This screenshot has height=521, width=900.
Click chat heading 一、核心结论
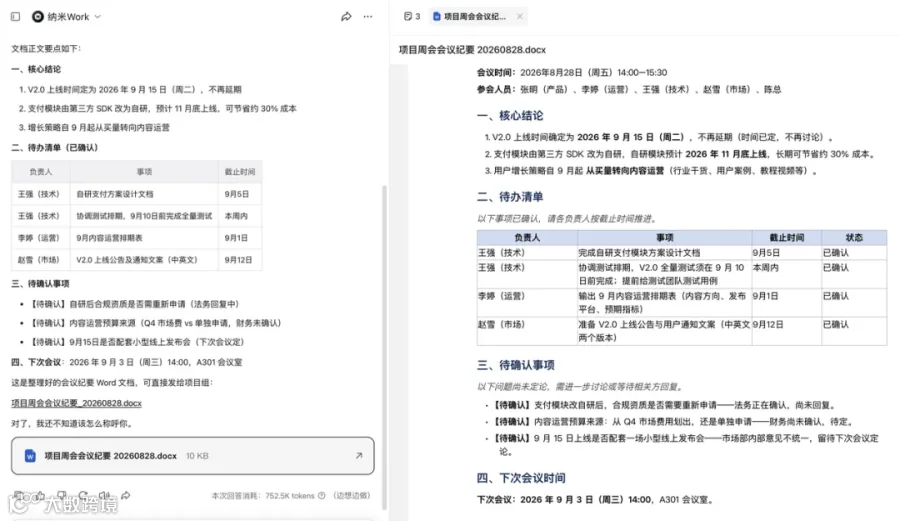point(36,69)
